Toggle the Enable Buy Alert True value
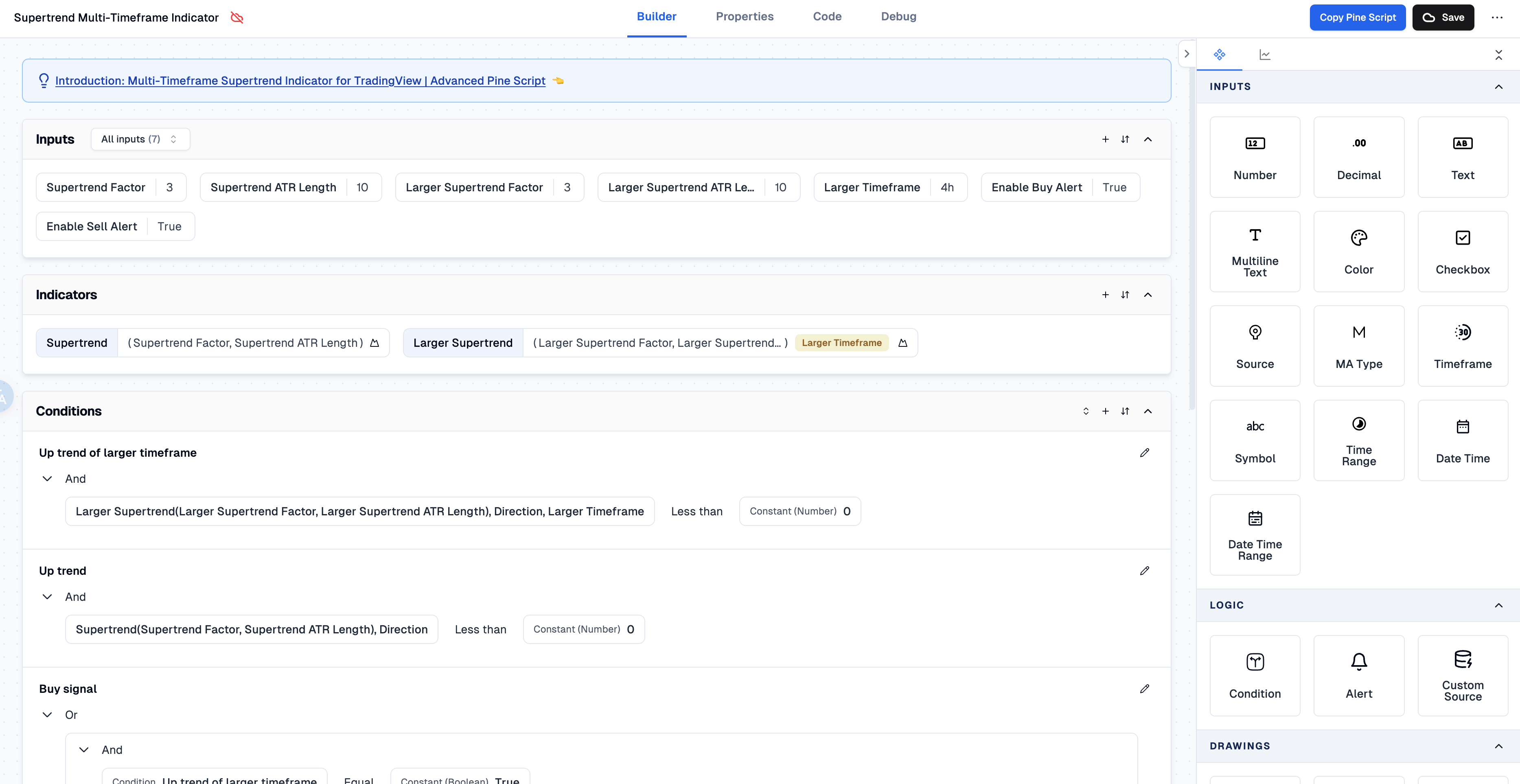The width and height of the screenshot is (1520, 784). click(x=1114, y=187)
